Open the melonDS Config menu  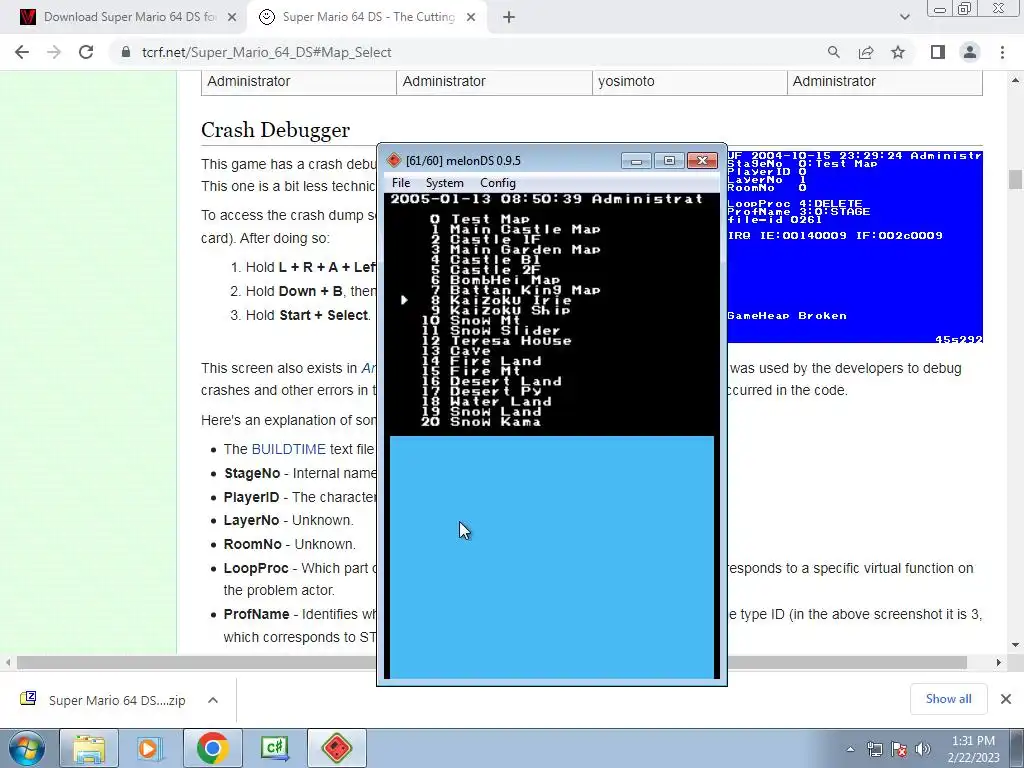[498, 183]
